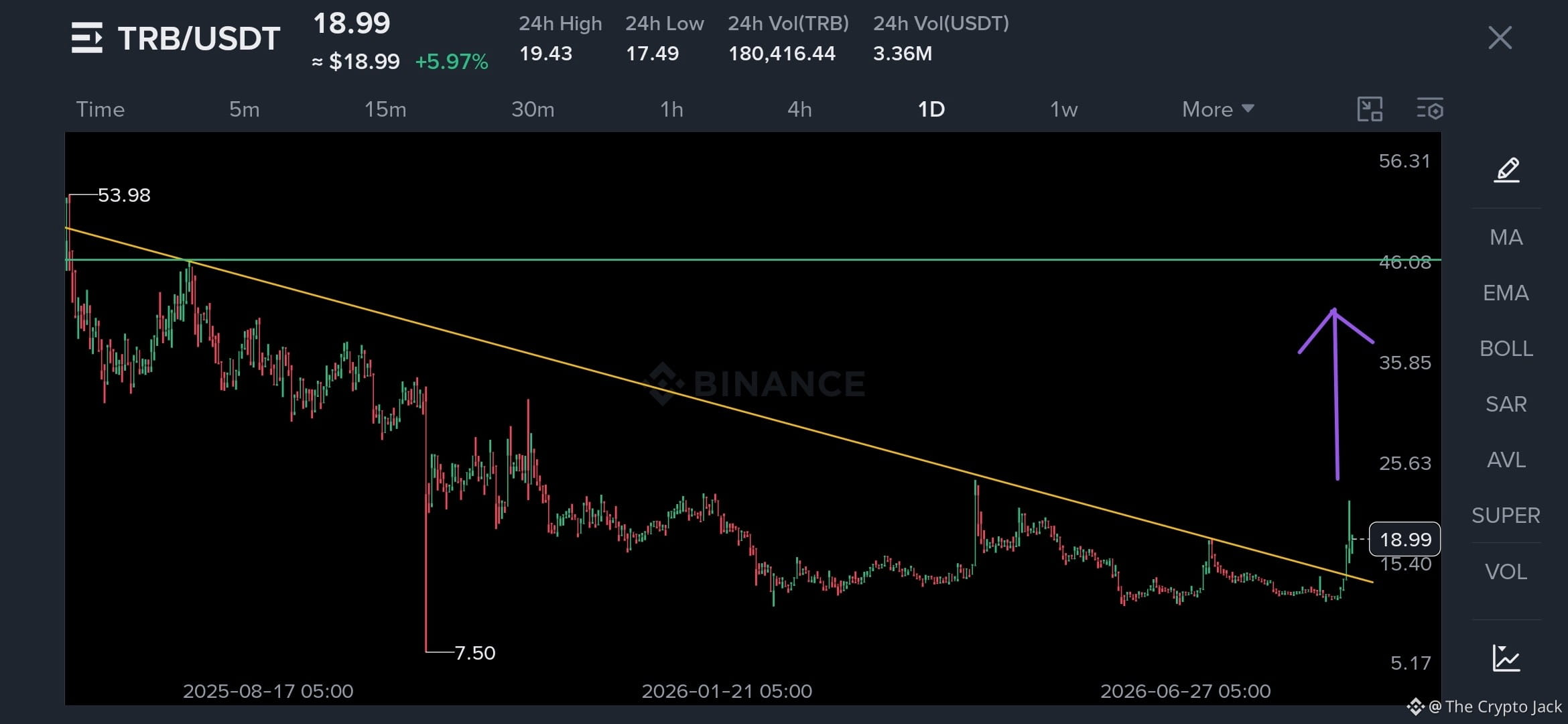Click the 24h Low value 17.49
This screenshot has width=1568, height=724.
coord(653,54)
